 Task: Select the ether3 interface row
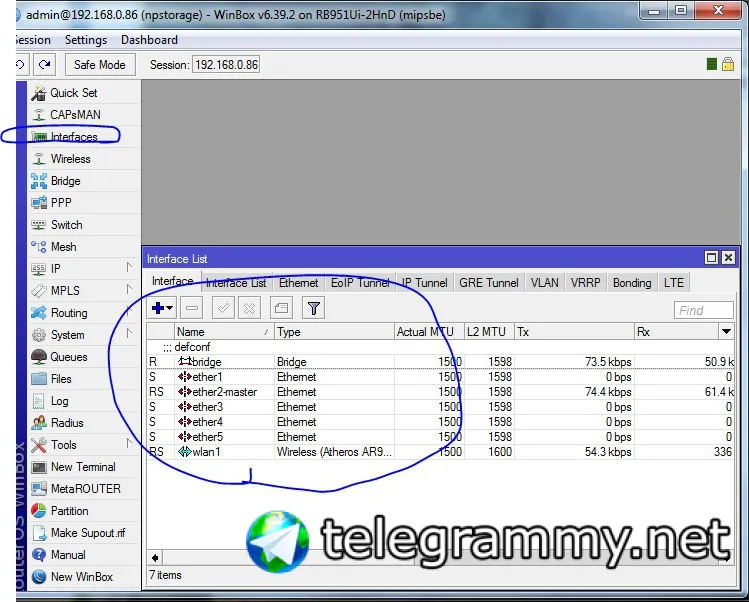click(440, 407)
